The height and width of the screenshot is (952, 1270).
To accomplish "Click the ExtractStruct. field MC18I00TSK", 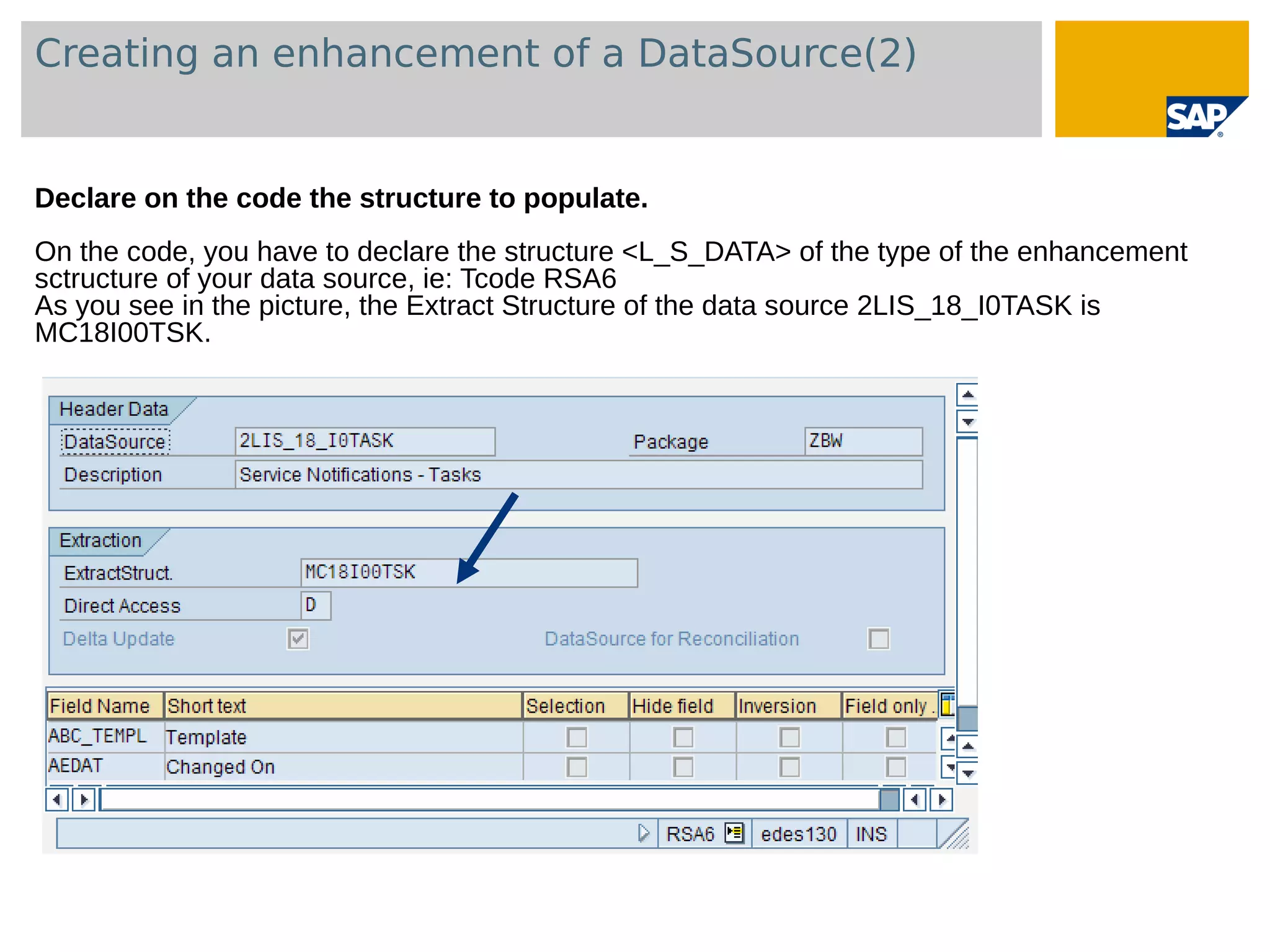I will click(x=469, y=573).
